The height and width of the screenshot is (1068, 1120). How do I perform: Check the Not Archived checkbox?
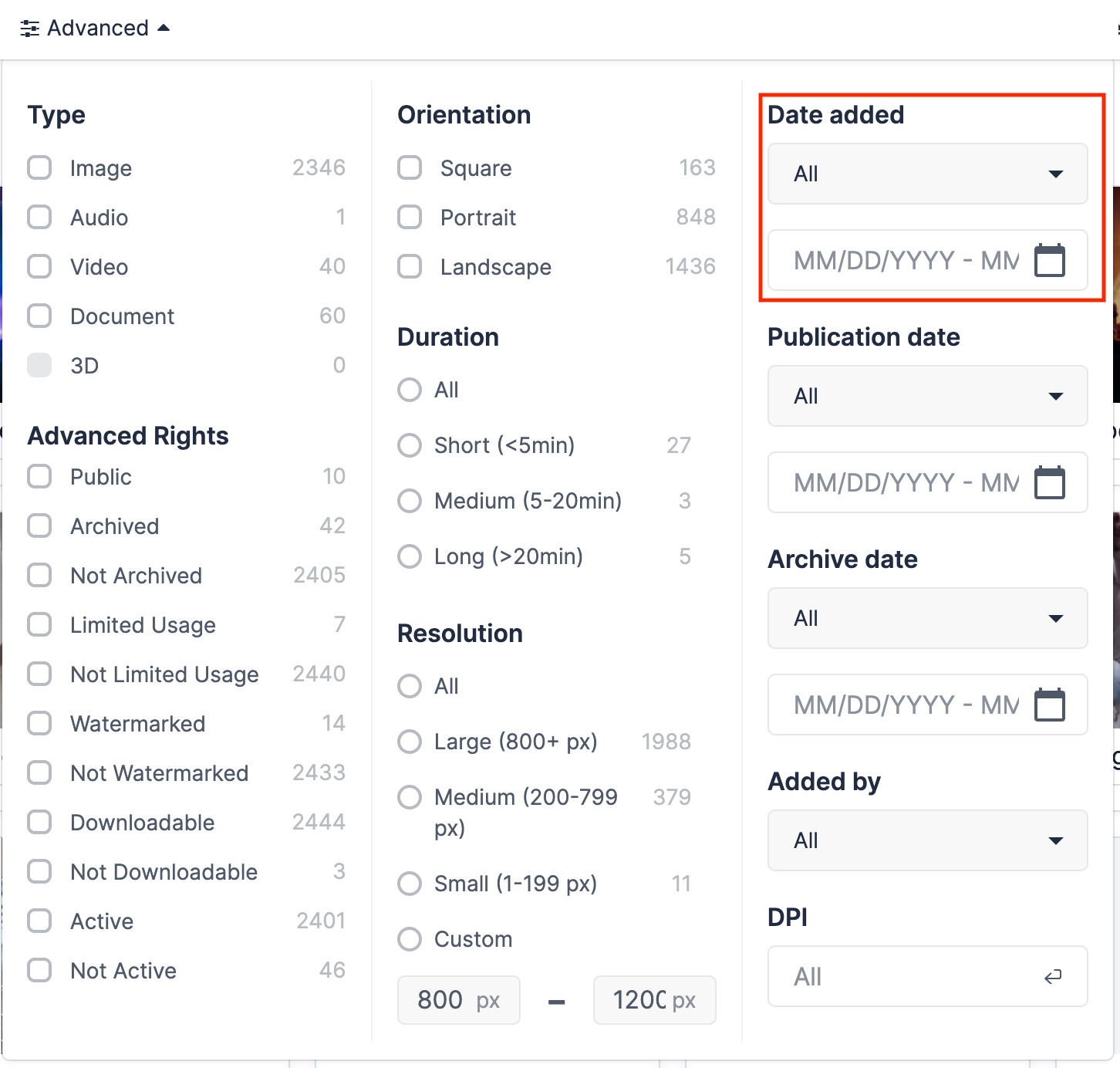pyautogui.click(x=39, y=575)
